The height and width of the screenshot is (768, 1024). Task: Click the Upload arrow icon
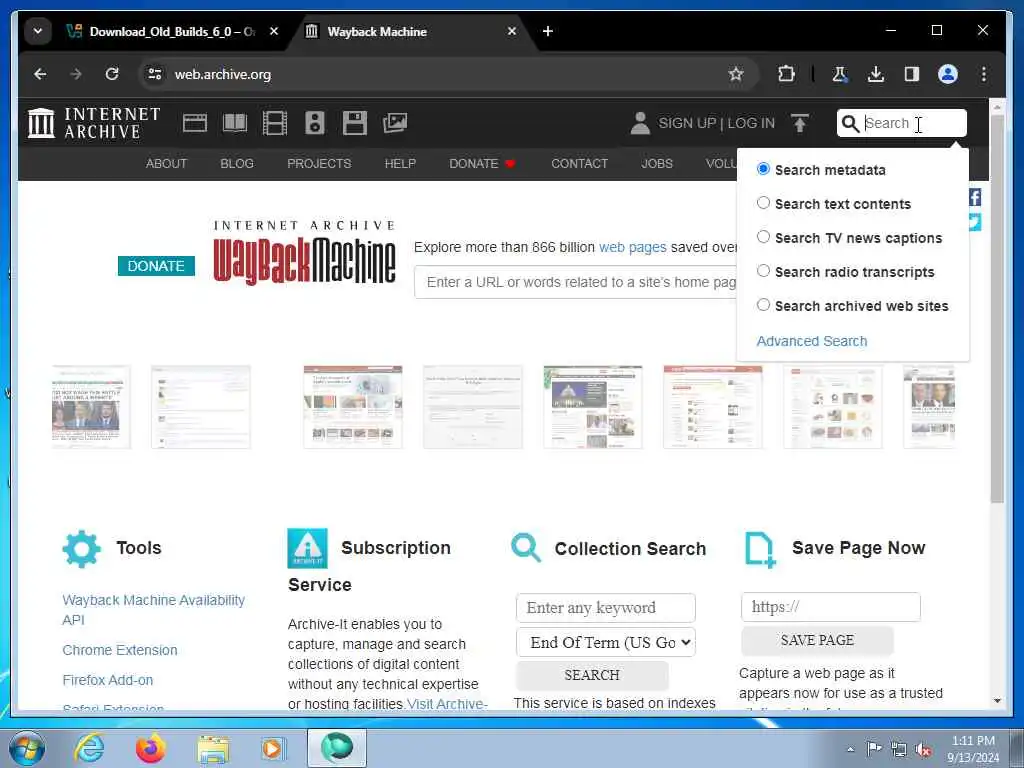click(x=800, y=123)
